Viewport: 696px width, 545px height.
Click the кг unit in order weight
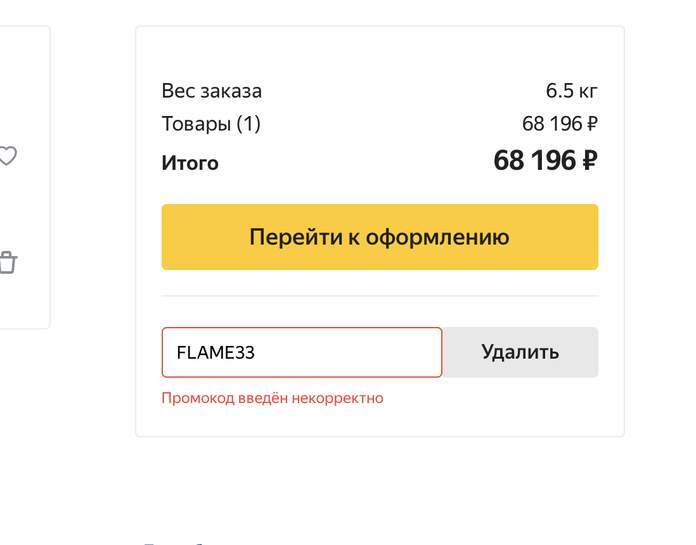click(587, 91)
